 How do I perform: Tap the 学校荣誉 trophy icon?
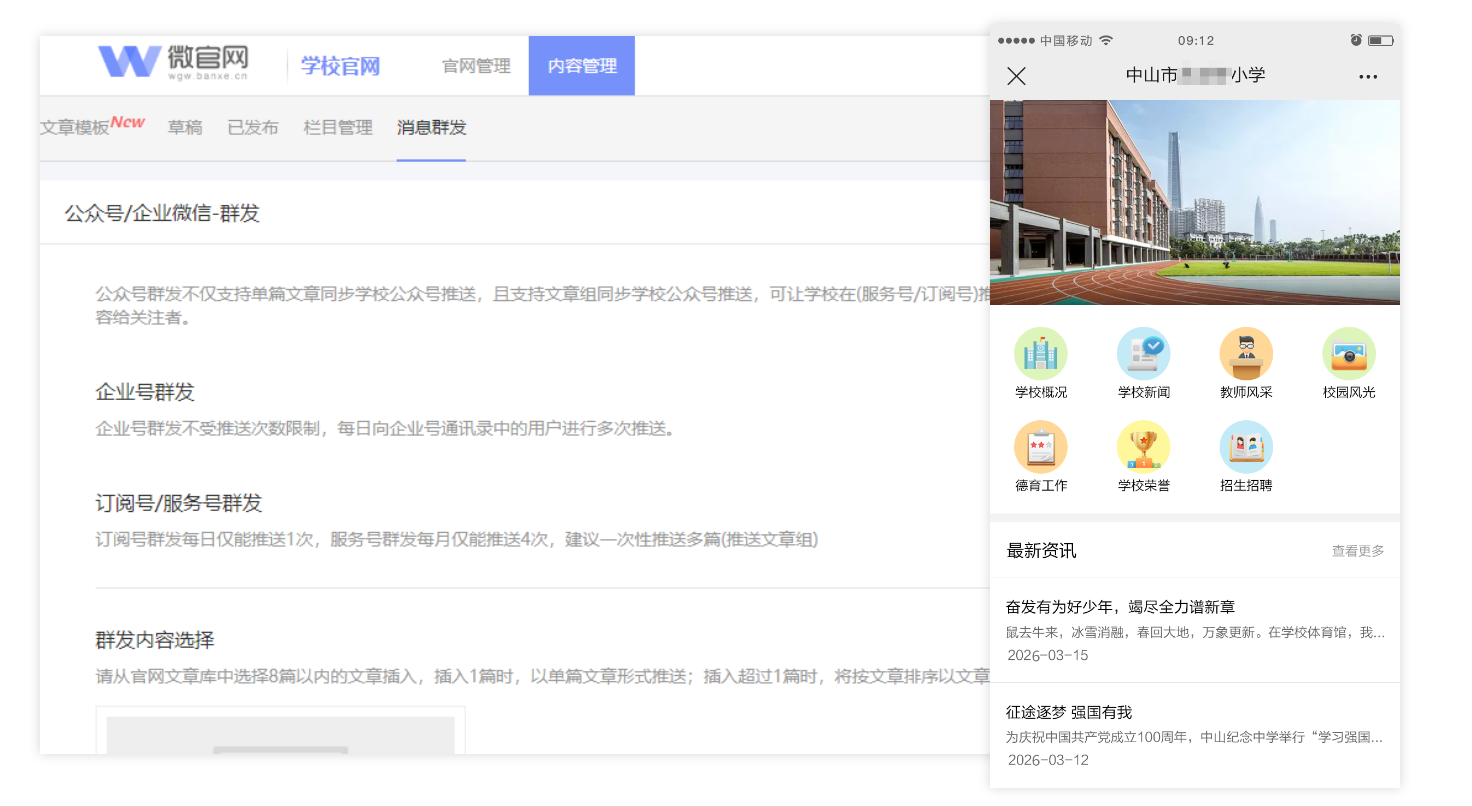pos(1143,448)
